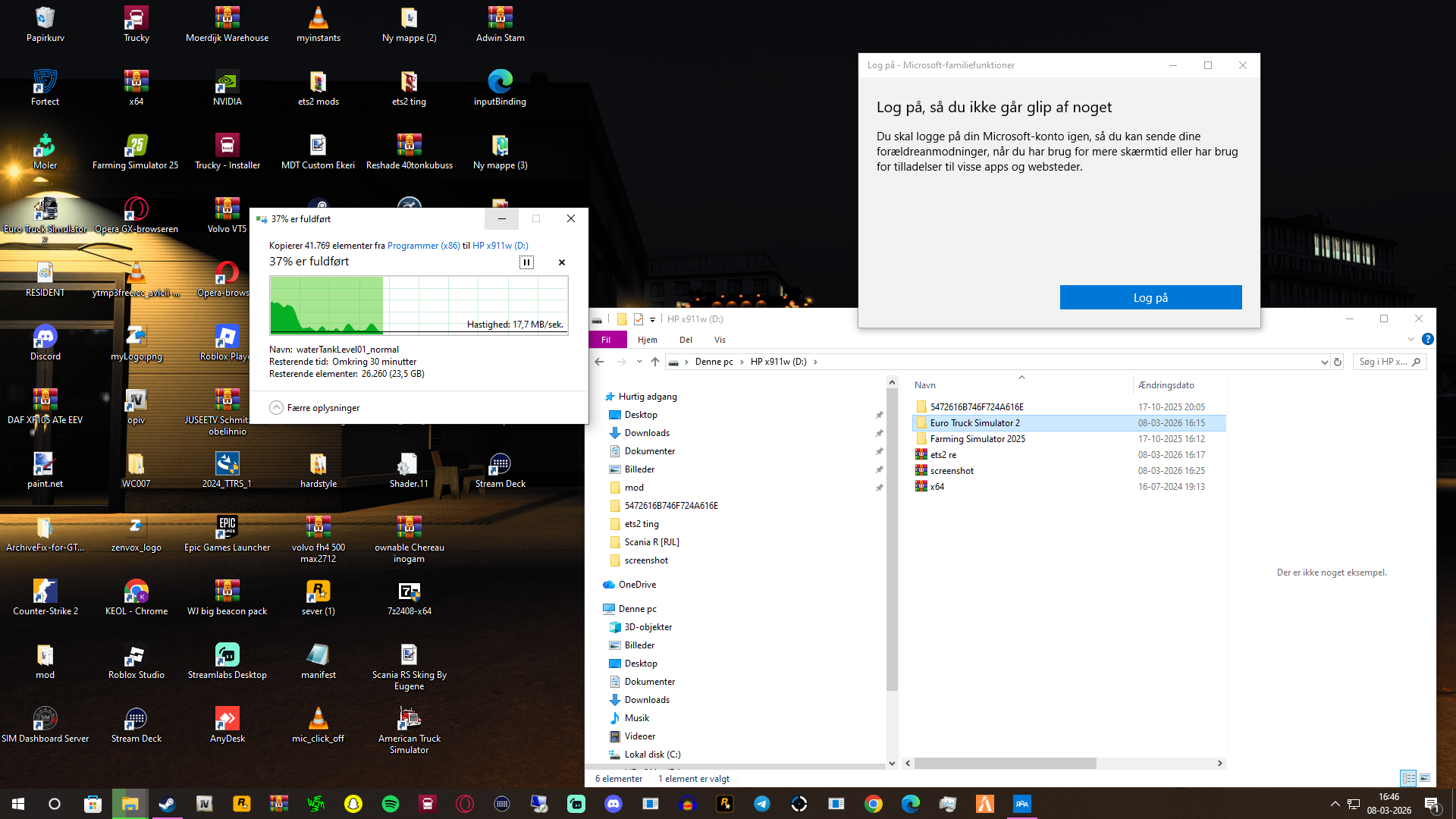1456x819 pixels.
Task: Switch to large thumbnails view icon
Action: point(1425,778)
